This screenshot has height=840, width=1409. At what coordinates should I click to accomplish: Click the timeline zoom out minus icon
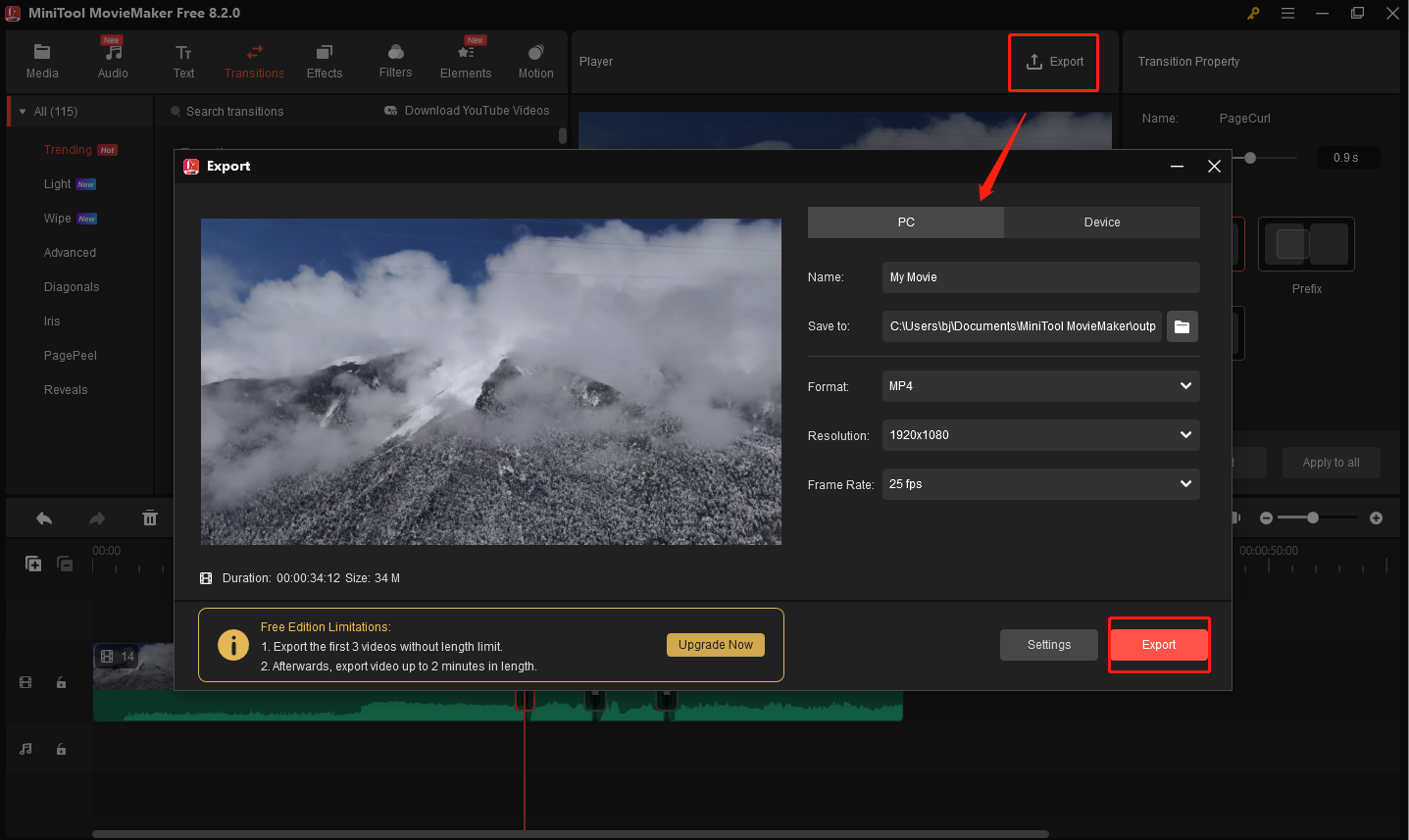click(1266, 518)
